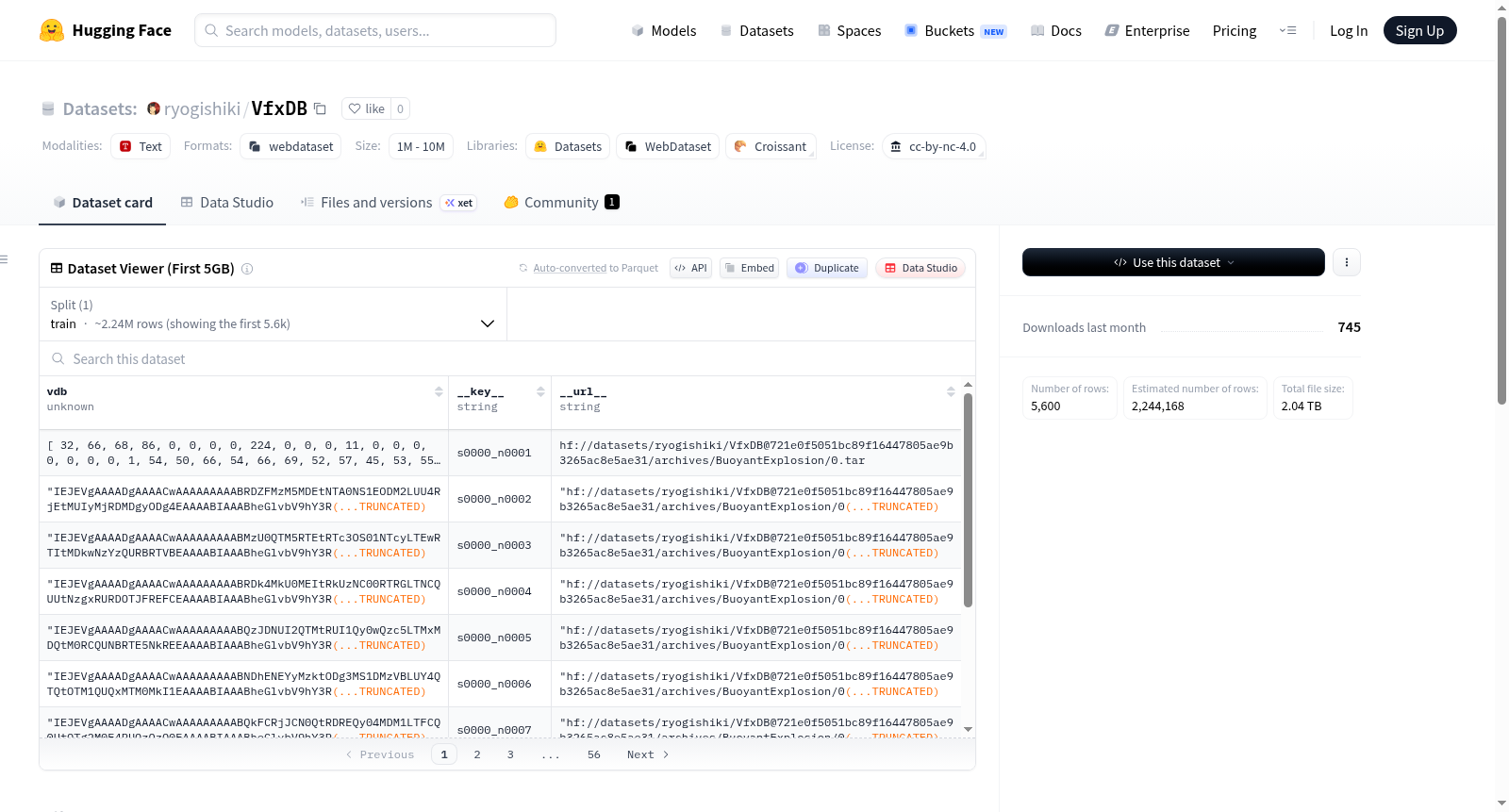The image size is (1509, 812).
Task: Select the 1M - 10M size tag
Action: pos(421,146)
